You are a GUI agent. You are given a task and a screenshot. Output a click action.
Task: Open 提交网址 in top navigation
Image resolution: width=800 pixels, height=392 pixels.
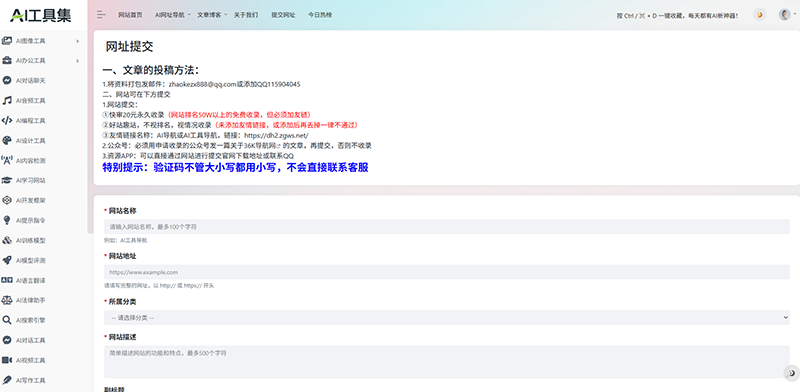[x=283, y=15]
